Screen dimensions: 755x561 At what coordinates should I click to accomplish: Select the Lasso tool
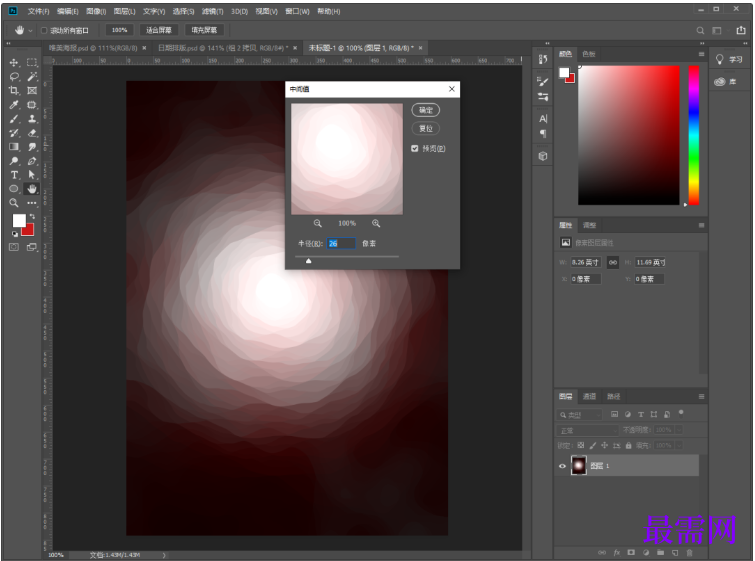[x=14, y=77]
